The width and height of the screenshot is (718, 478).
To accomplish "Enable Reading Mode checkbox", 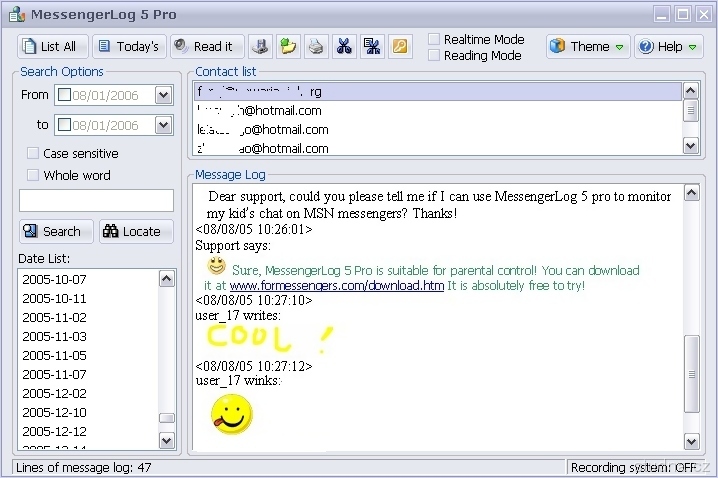I will tap(434, 55).
